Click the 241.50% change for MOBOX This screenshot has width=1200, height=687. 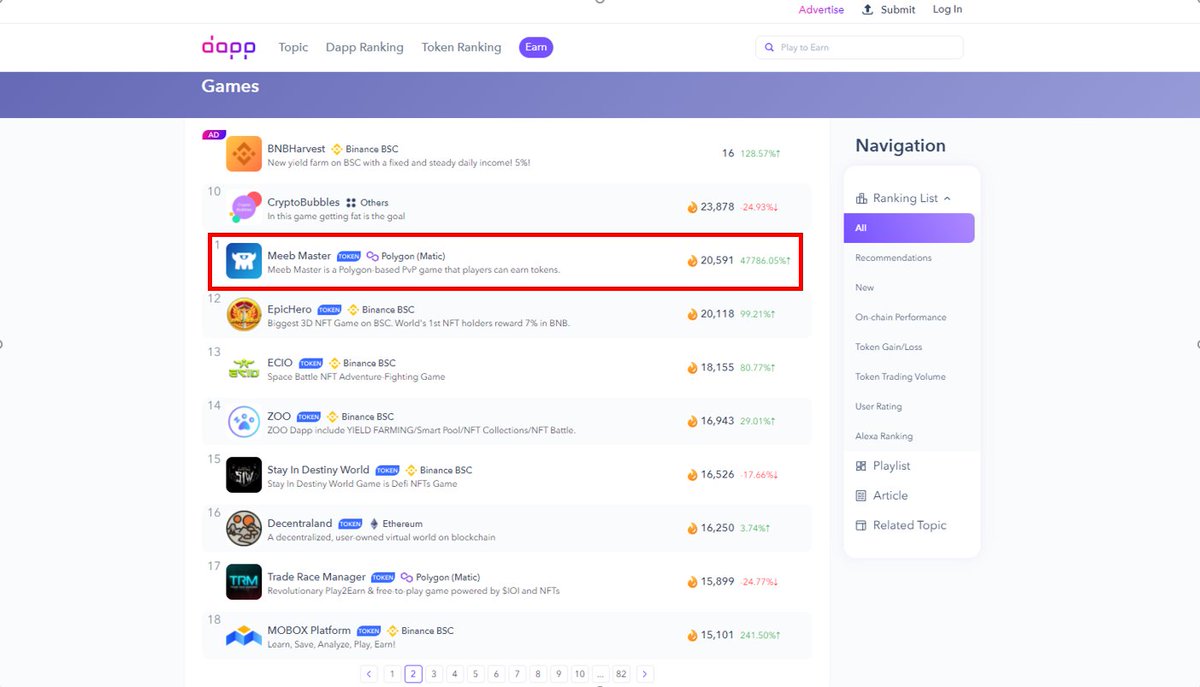[x=760, y=635]
